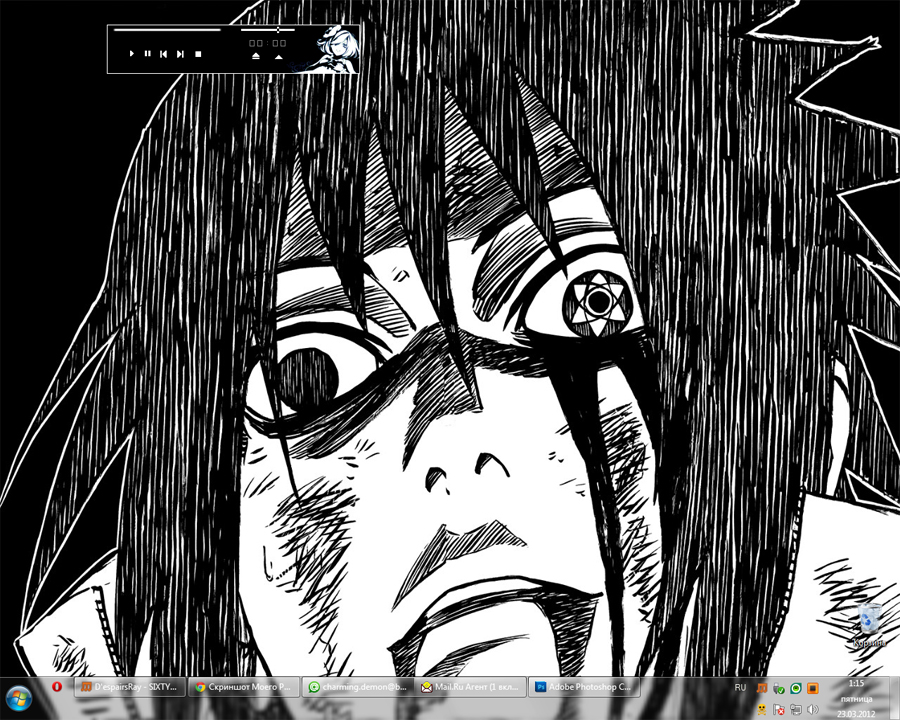Start playback in the media player widget

tap(131, 54)
